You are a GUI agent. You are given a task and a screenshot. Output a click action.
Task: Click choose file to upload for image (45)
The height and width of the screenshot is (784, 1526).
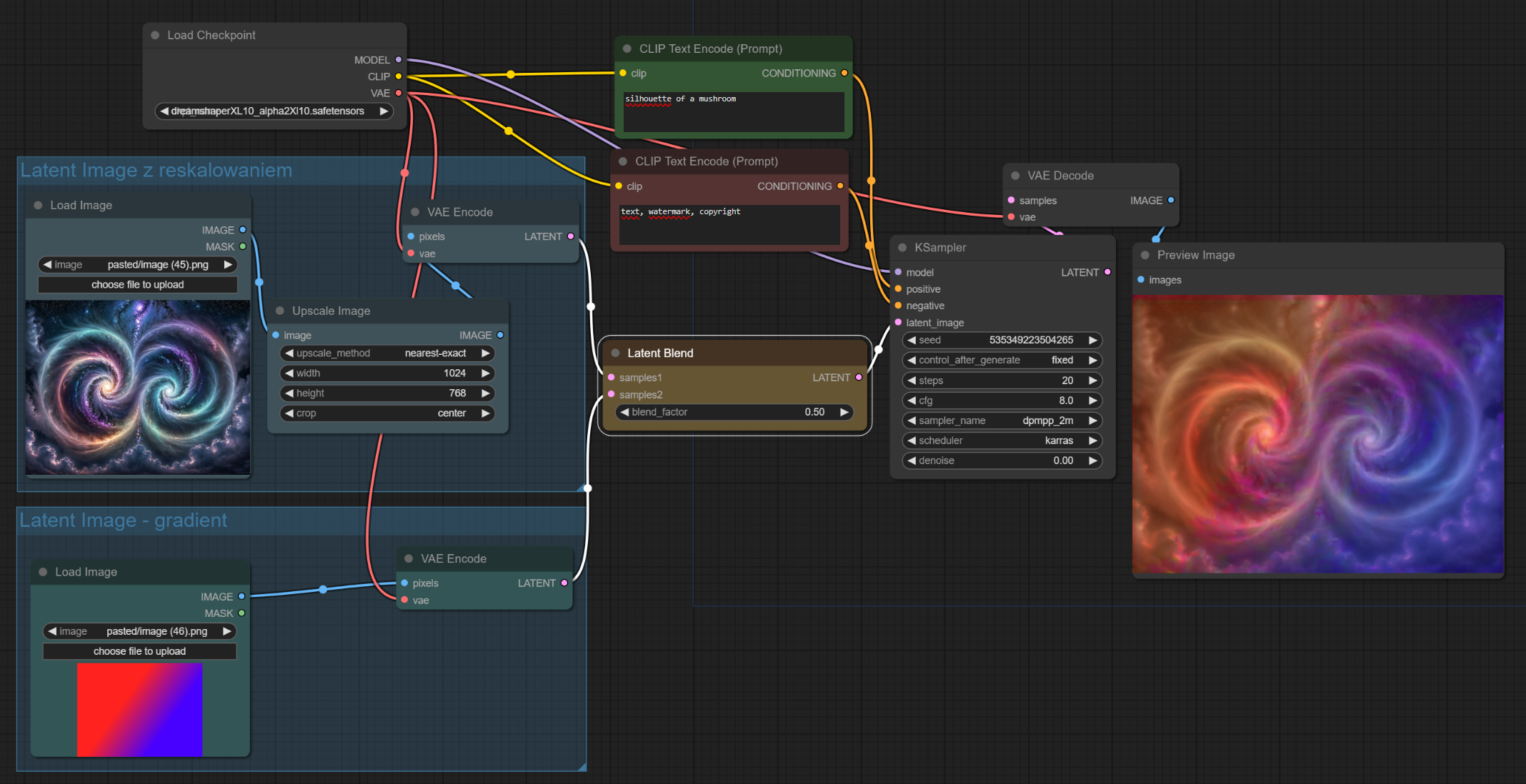pos(138,285)
